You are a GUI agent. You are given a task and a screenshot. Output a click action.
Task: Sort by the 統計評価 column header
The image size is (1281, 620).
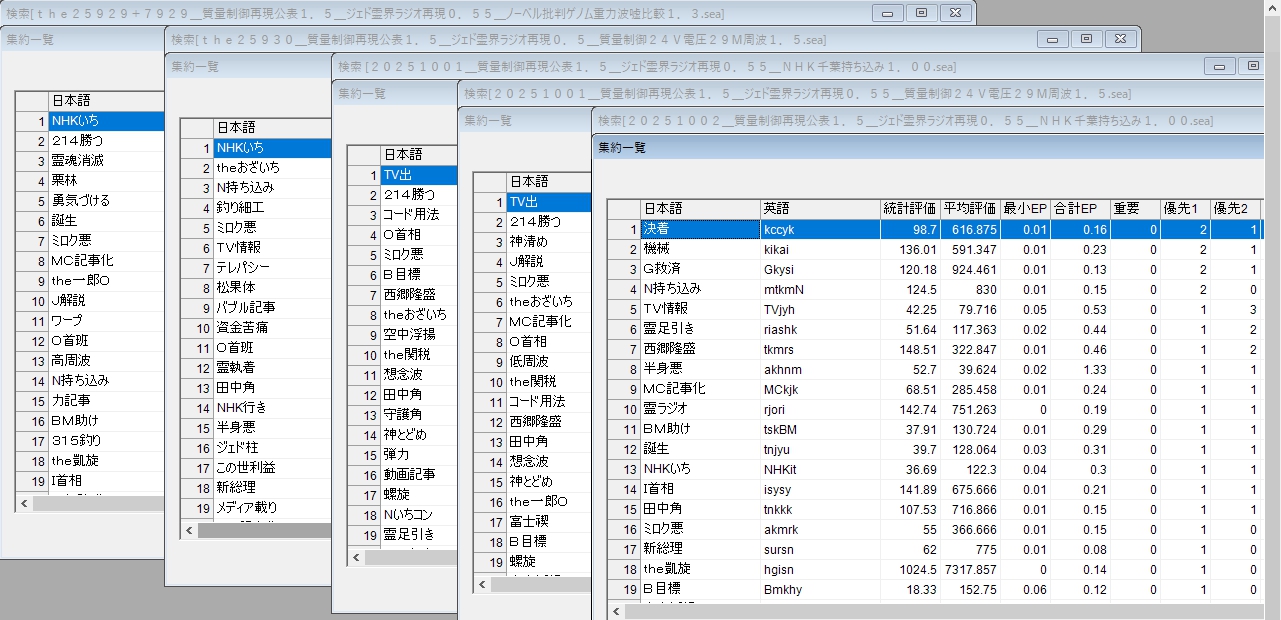[x=909, y=209]
